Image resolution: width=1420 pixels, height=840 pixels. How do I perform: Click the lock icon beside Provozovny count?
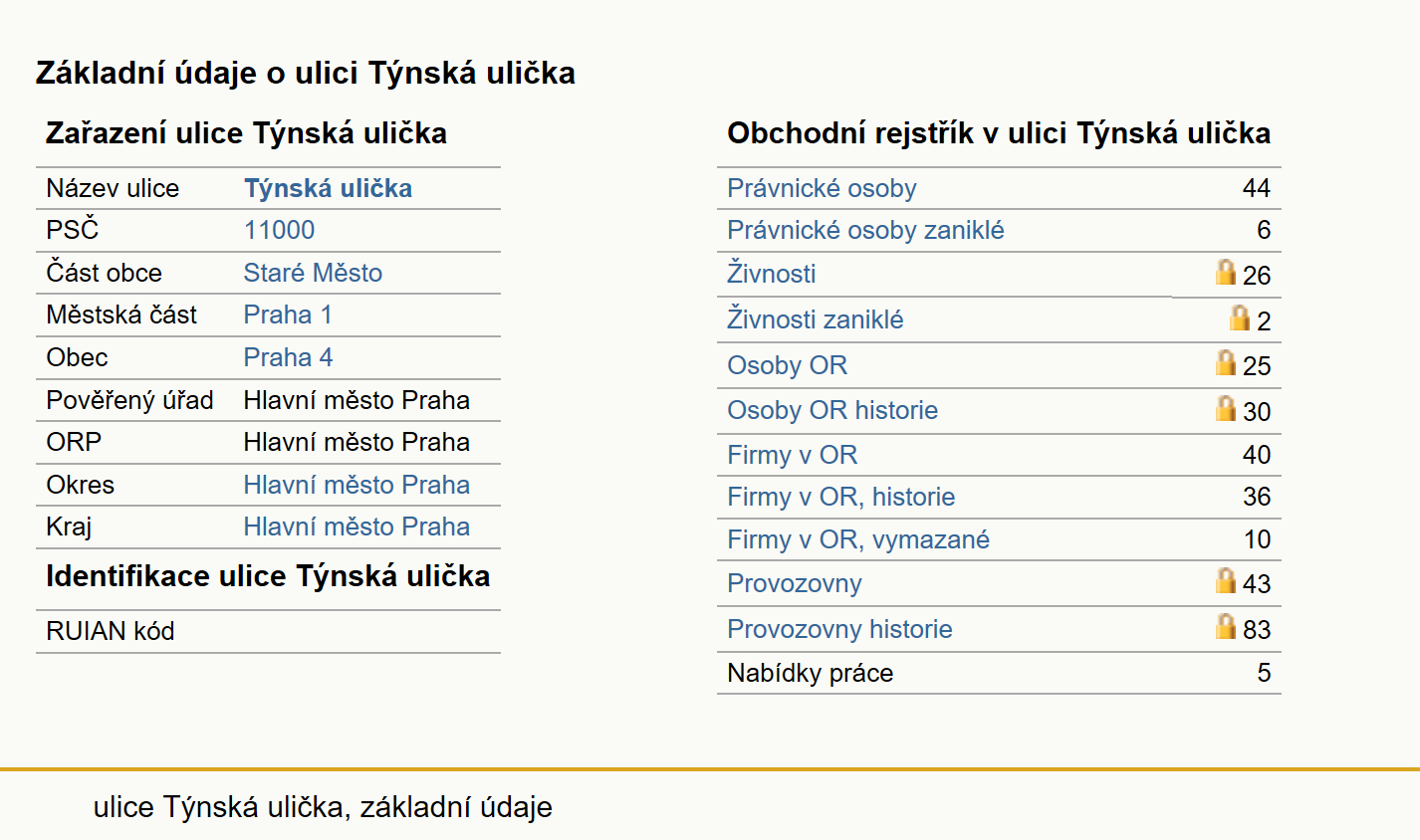(1226, 580)
